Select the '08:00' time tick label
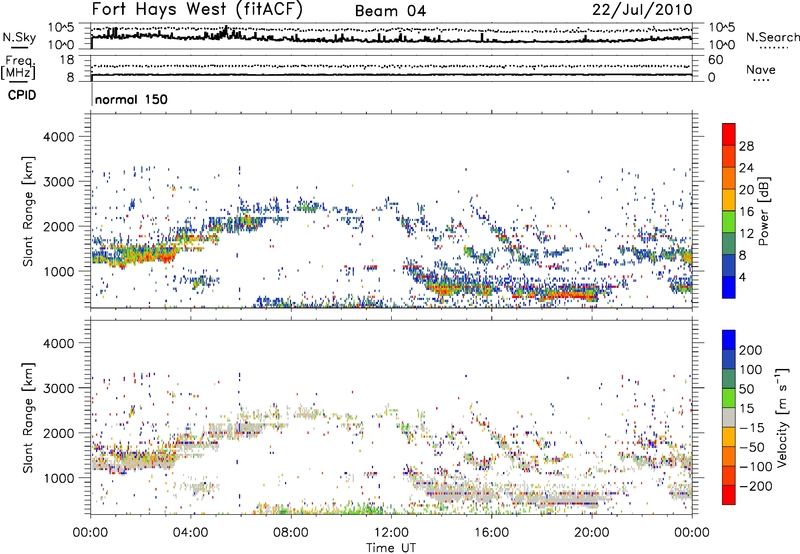800x554 pixels. tap(291, 533)
